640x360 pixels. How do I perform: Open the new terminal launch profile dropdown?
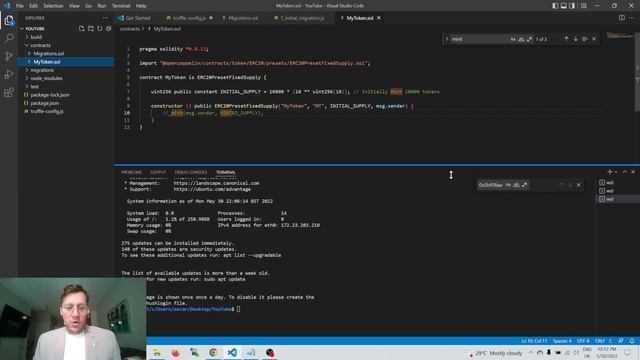tap(616, 172)
